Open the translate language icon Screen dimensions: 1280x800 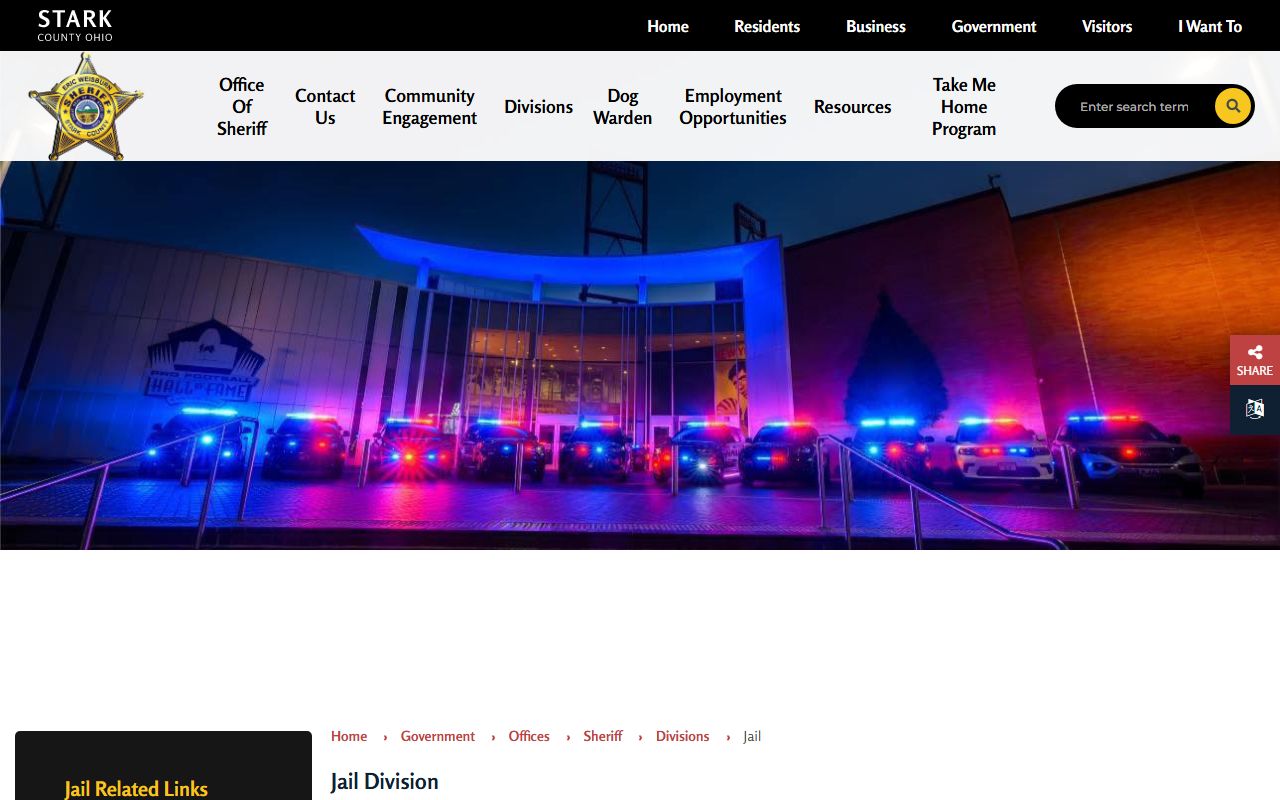[1255, 410]
